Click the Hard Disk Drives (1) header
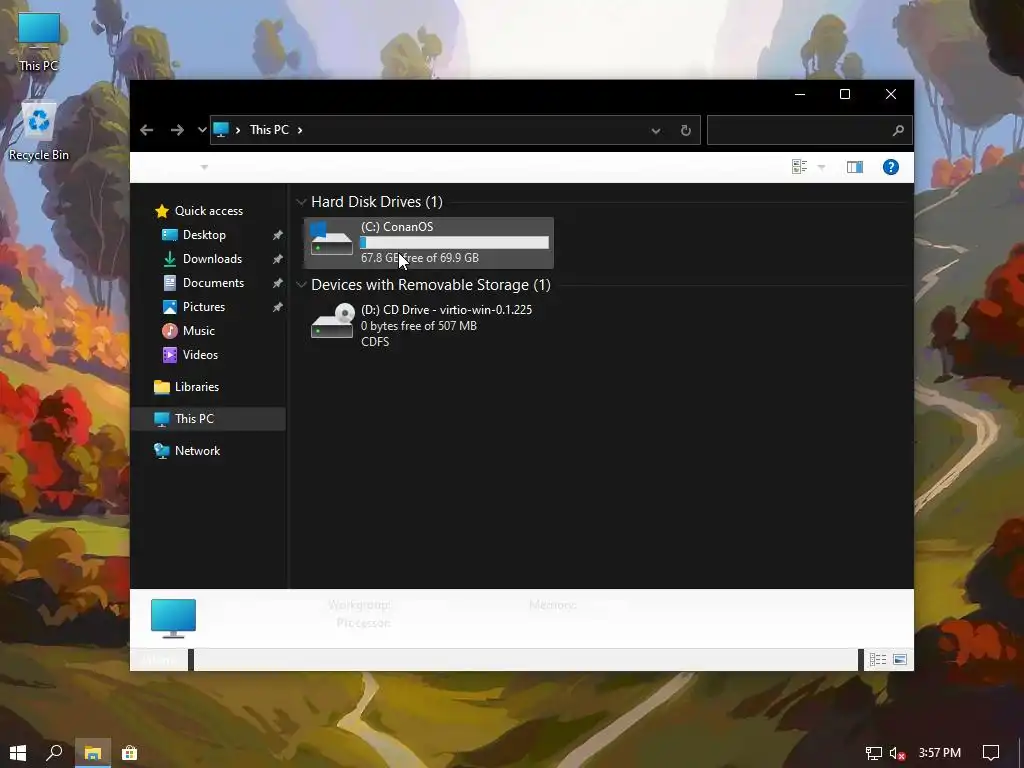The width and height of the screenshot is (1024, 768). (x=377, y=202)
